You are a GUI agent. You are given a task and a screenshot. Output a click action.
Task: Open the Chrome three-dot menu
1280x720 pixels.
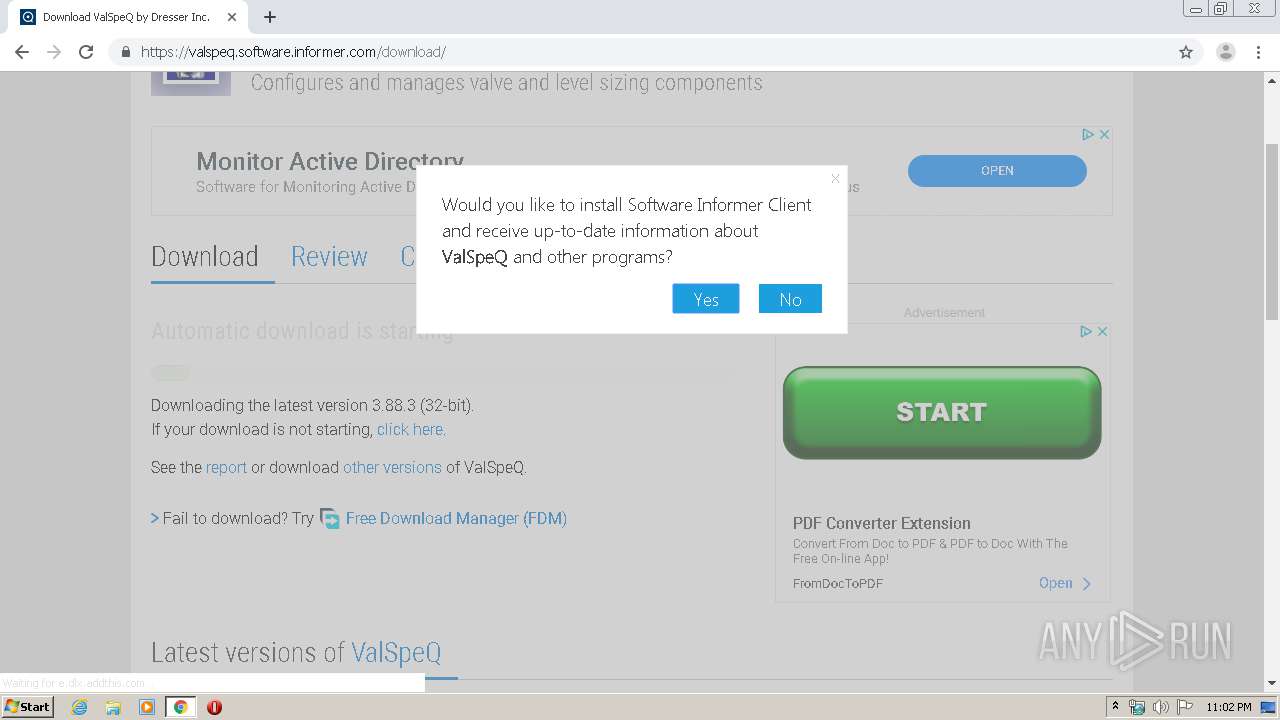click(1259, 52)
